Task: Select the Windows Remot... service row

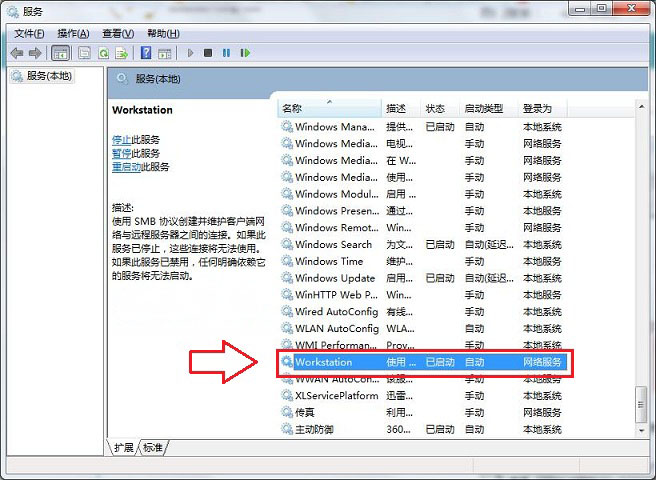Action: (423, 228)
